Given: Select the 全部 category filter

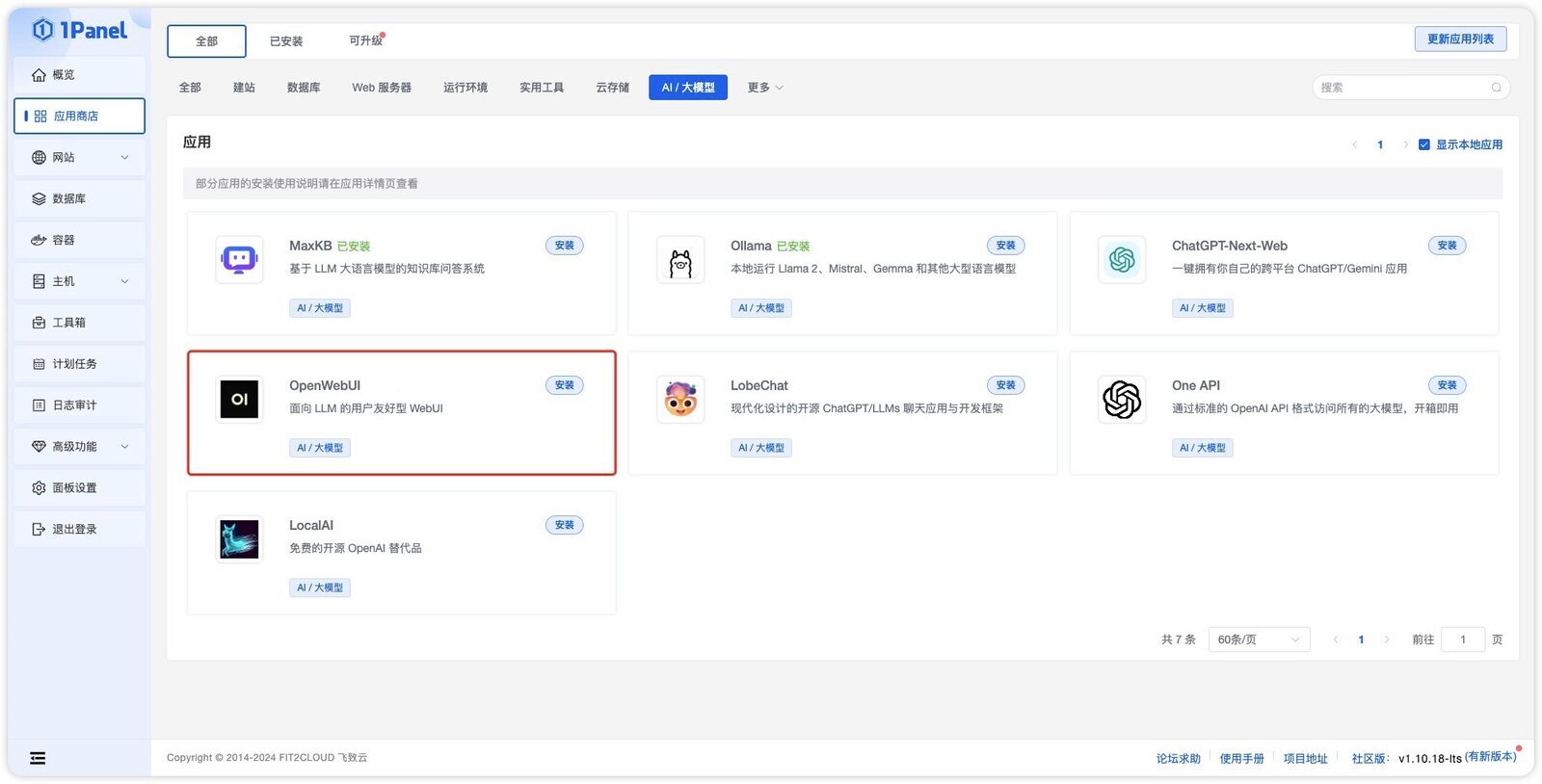Looking at the screenshot, I should coord(190,88).
